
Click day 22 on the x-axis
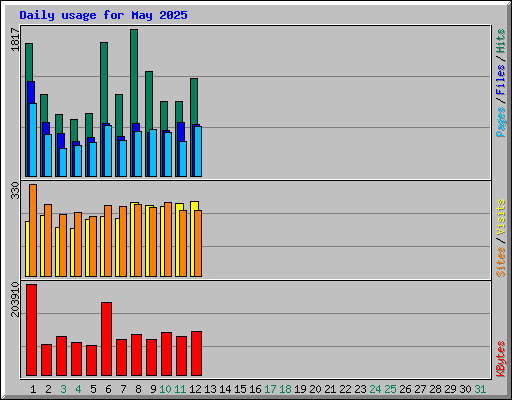tap(345, 389)
